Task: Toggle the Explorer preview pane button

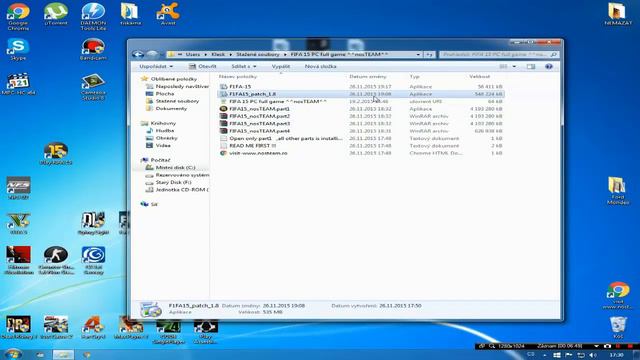Action: point(531,66)
